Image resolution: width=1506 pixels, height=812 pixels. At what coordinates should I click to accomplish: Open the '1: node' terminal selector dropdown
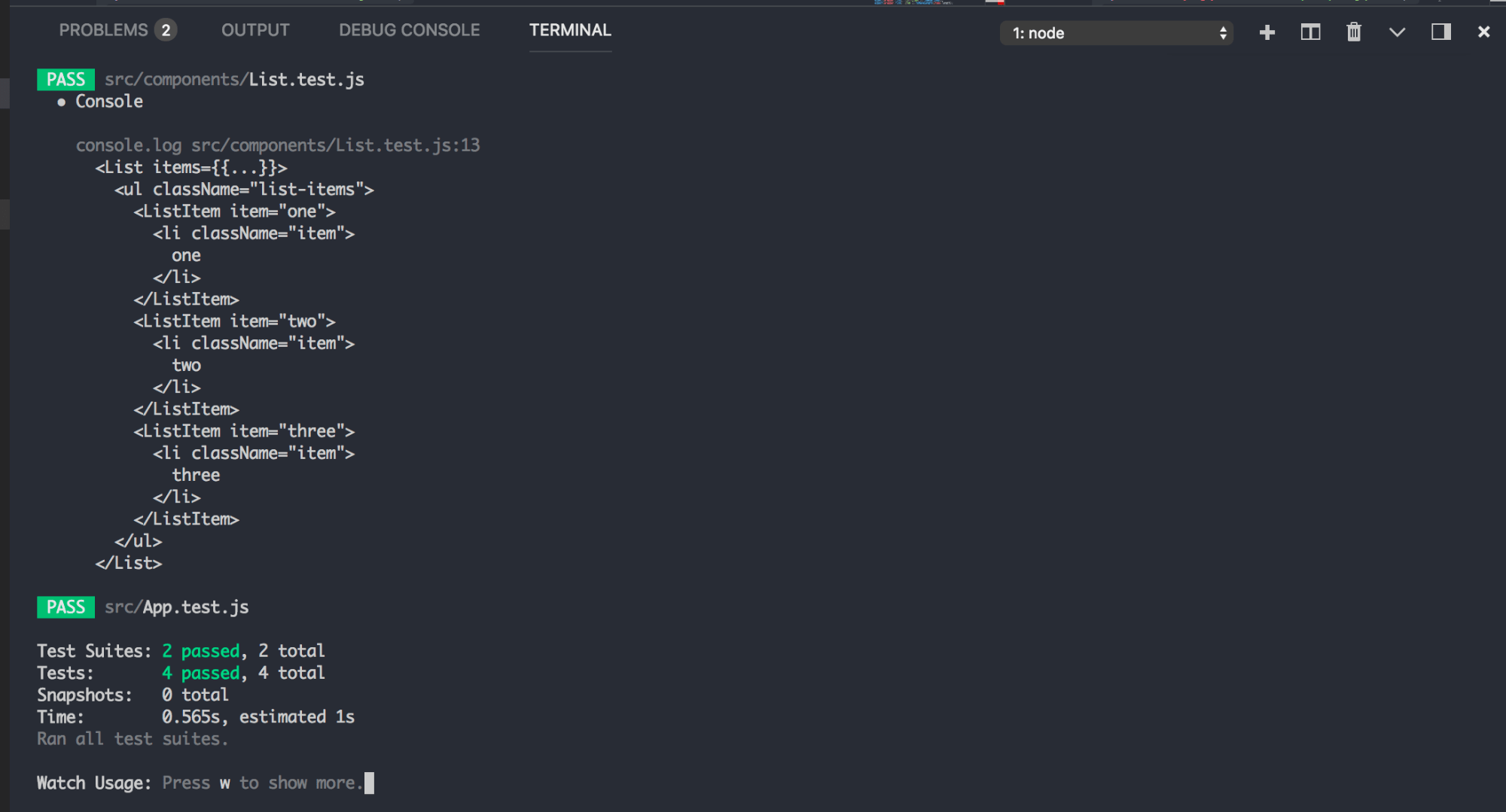[1117, 32]
